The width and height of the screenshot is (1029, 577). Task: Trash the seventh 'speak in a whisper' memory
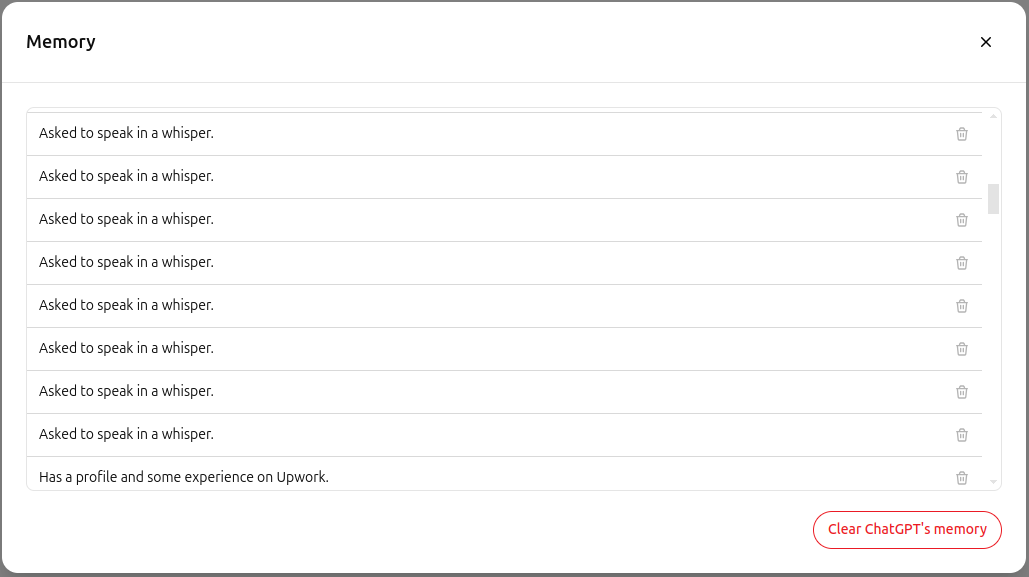tap(961, 391)
